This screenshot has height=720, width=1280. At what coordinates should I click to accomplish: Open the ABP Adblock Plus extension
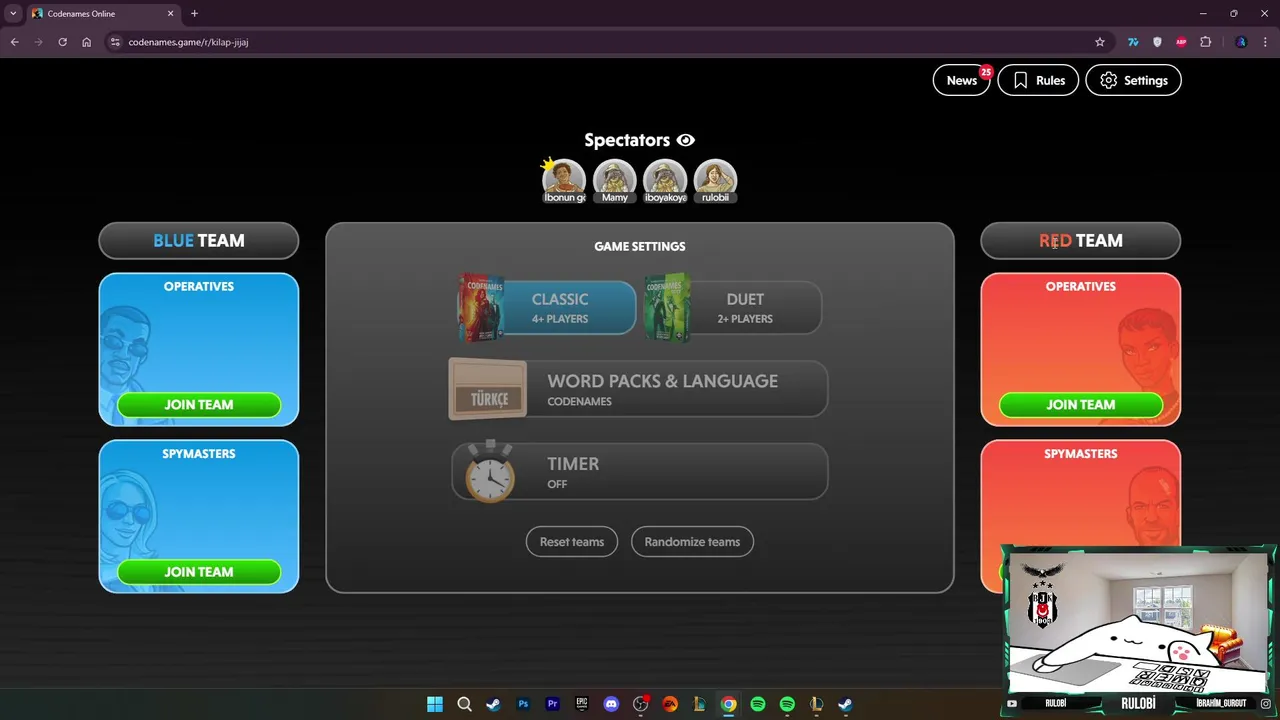[1181, 42]
